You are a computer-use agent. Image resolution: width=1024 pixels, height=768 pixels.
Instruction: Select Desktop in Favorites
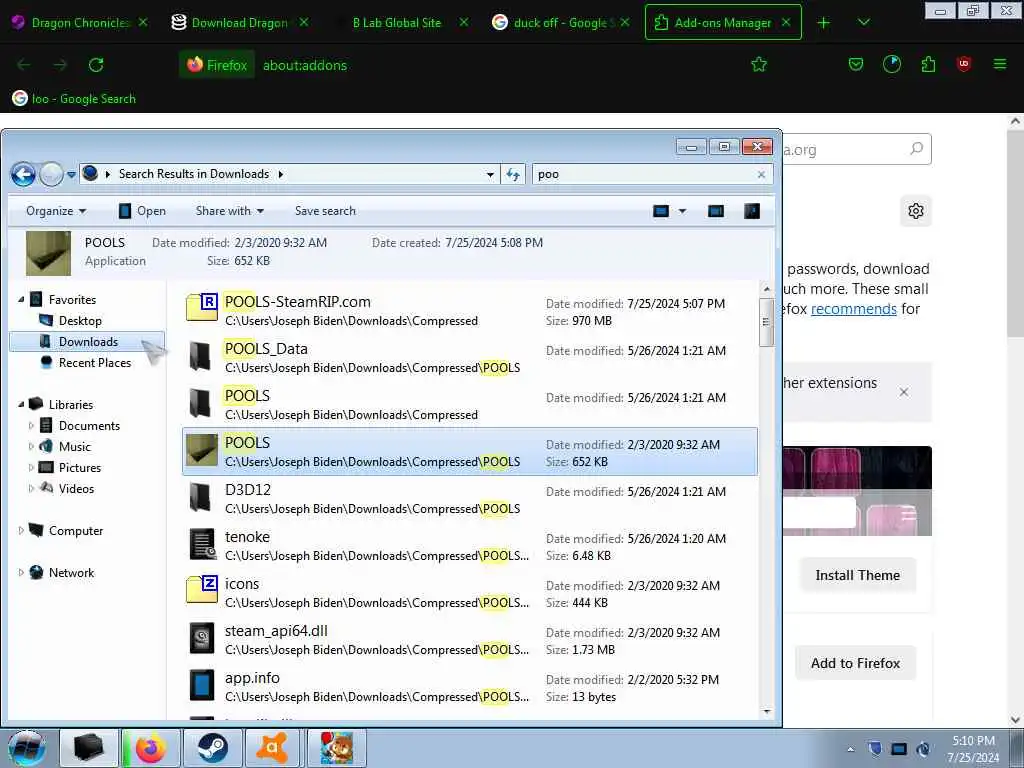[x=80, y=321]
